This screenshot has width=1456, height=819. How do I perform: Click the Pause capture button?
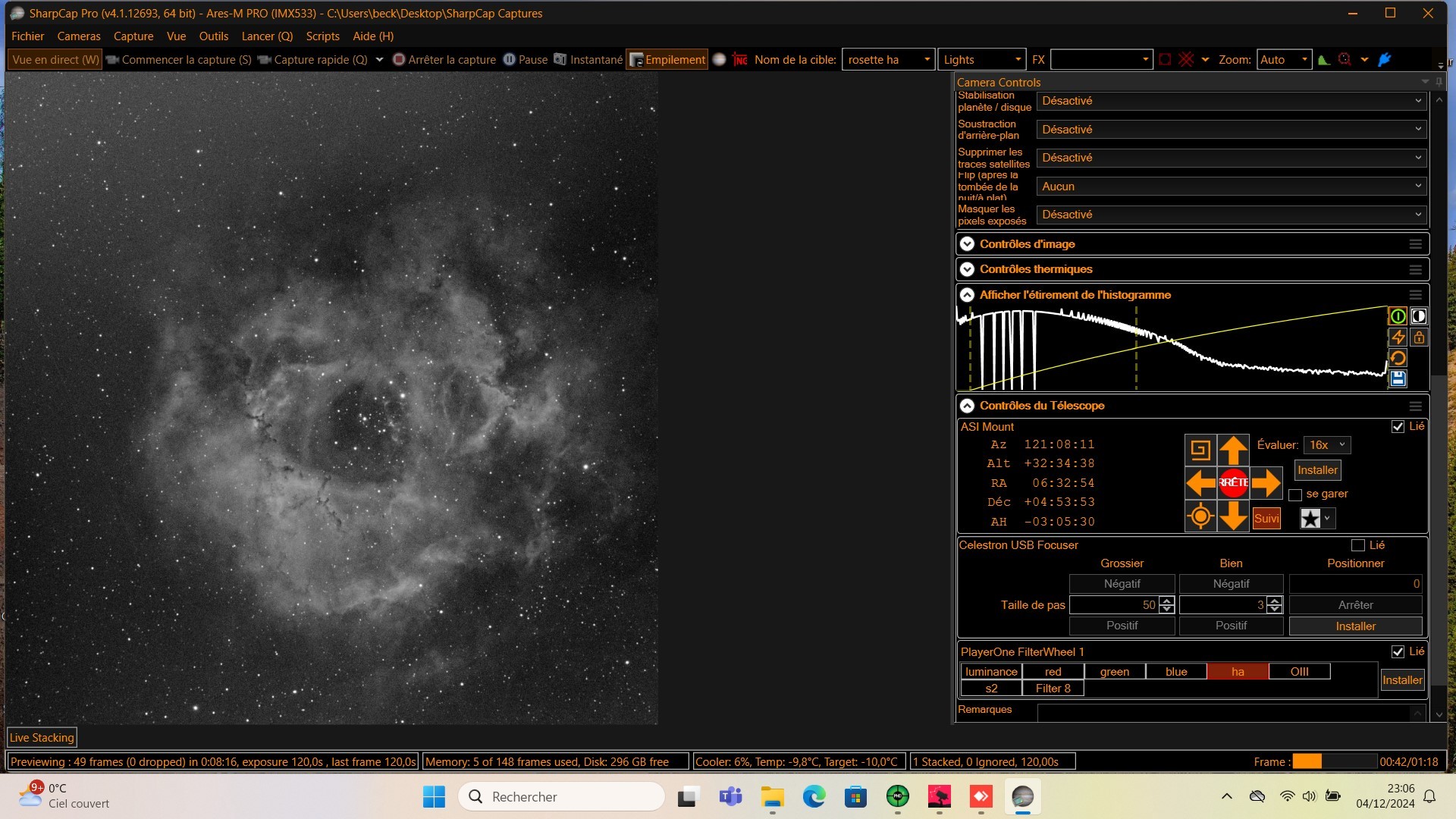[526, 60]
